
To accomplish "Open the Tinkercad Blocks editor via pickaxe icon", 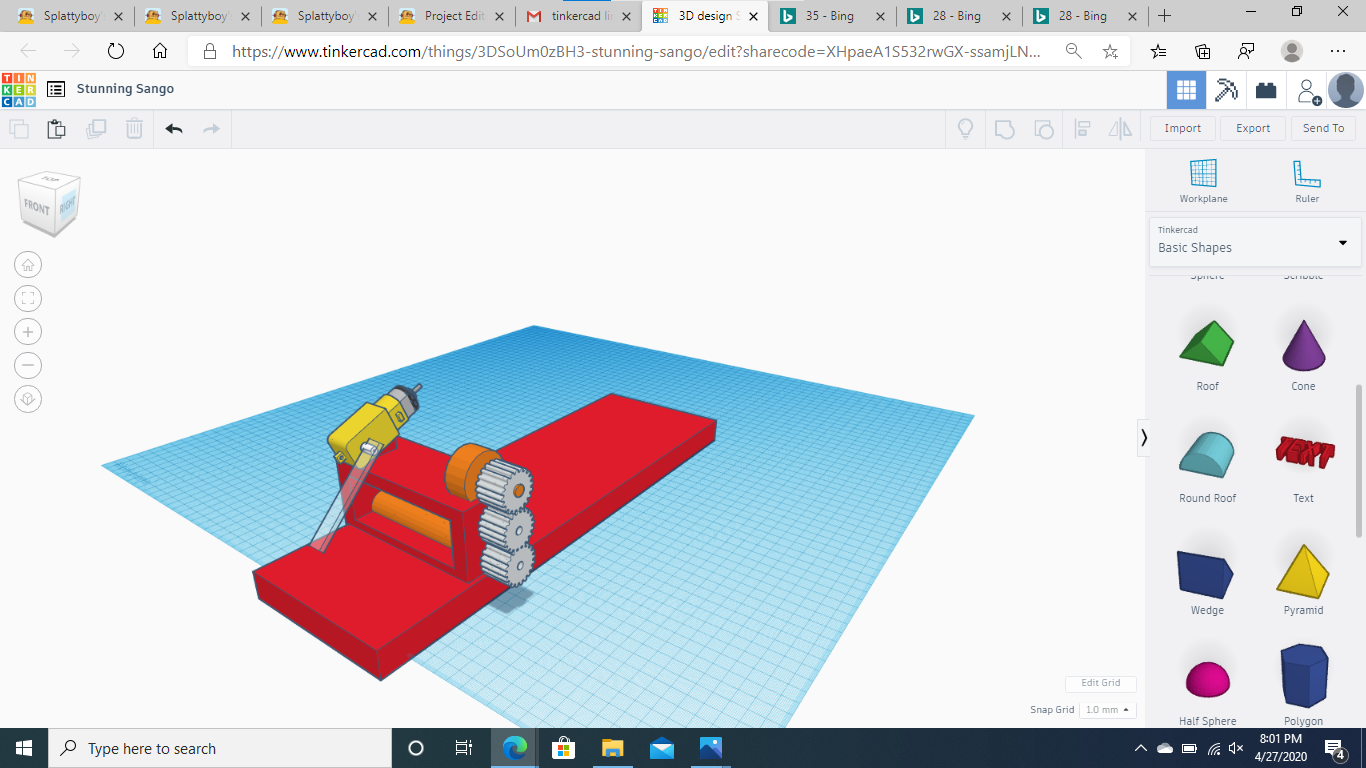I will pyautogui.click(x=1228, y=90).
